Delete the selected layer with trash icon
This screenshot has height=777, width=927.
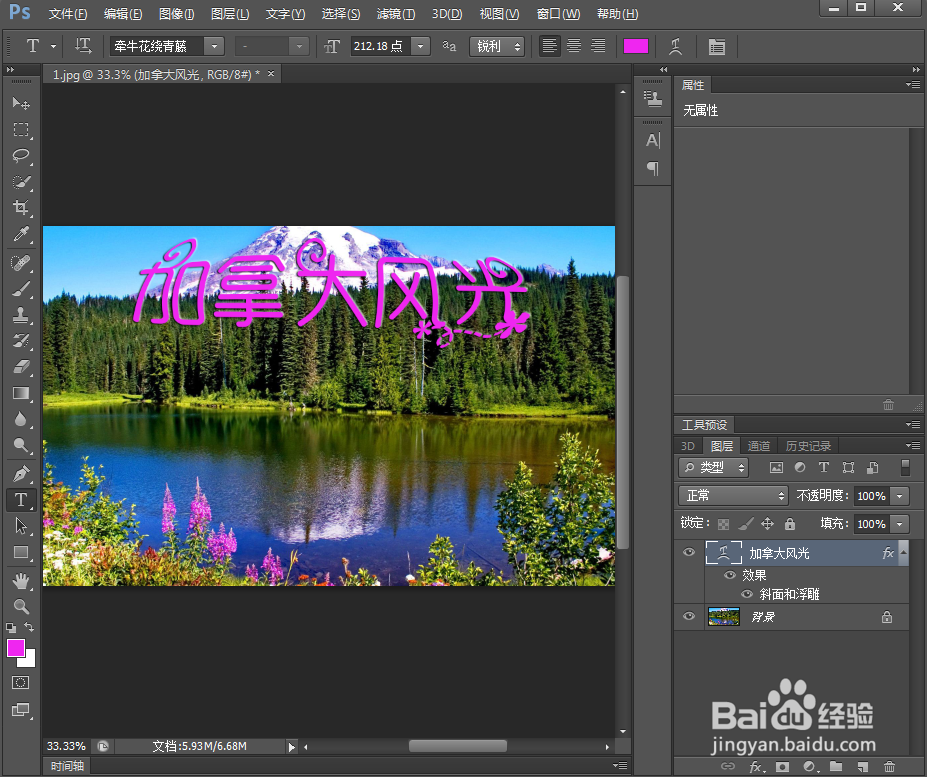coord(889,766)
